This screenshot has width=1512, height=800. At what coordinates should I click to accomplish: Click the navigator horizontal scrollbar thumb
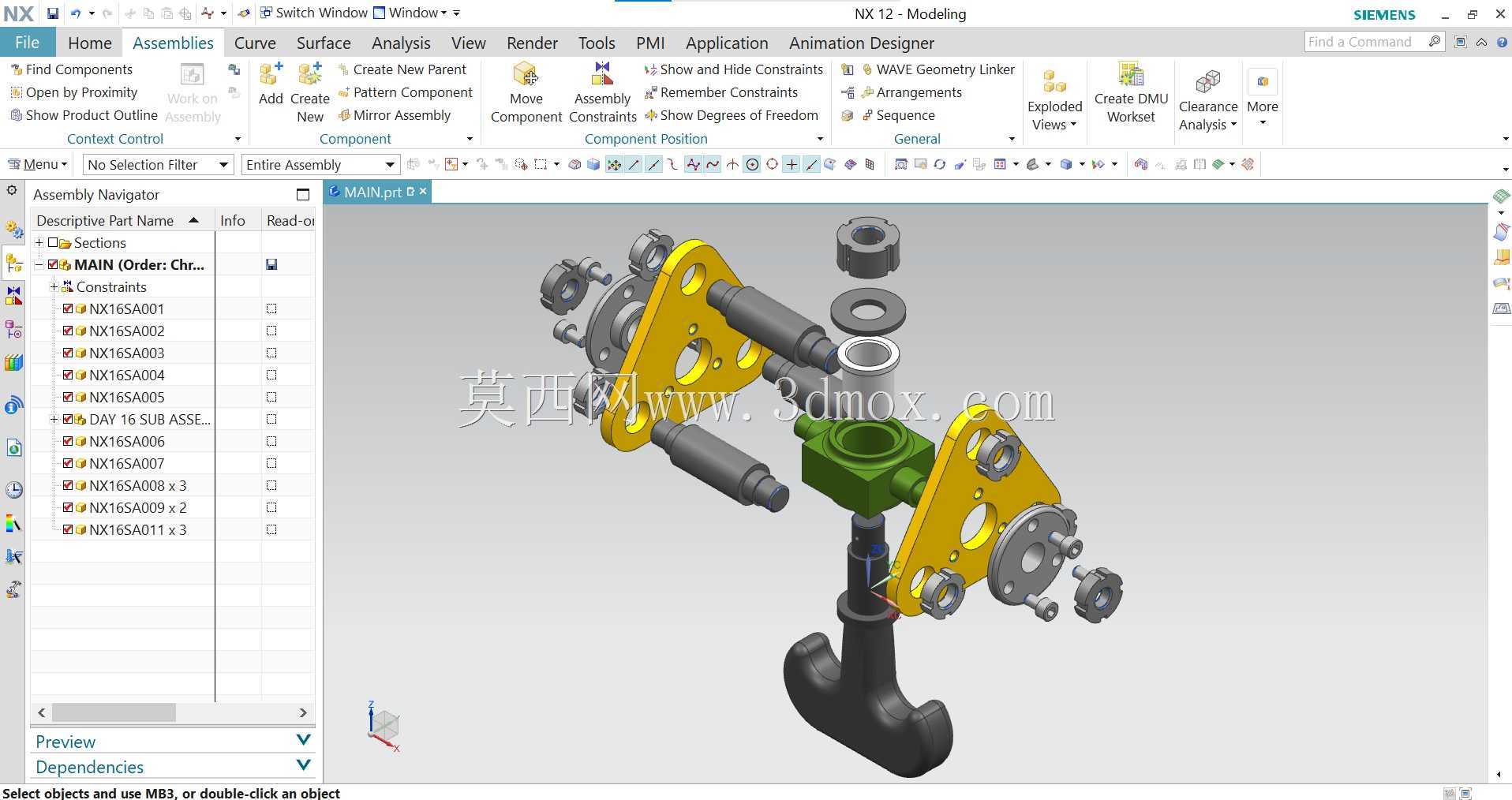[114, 712]
